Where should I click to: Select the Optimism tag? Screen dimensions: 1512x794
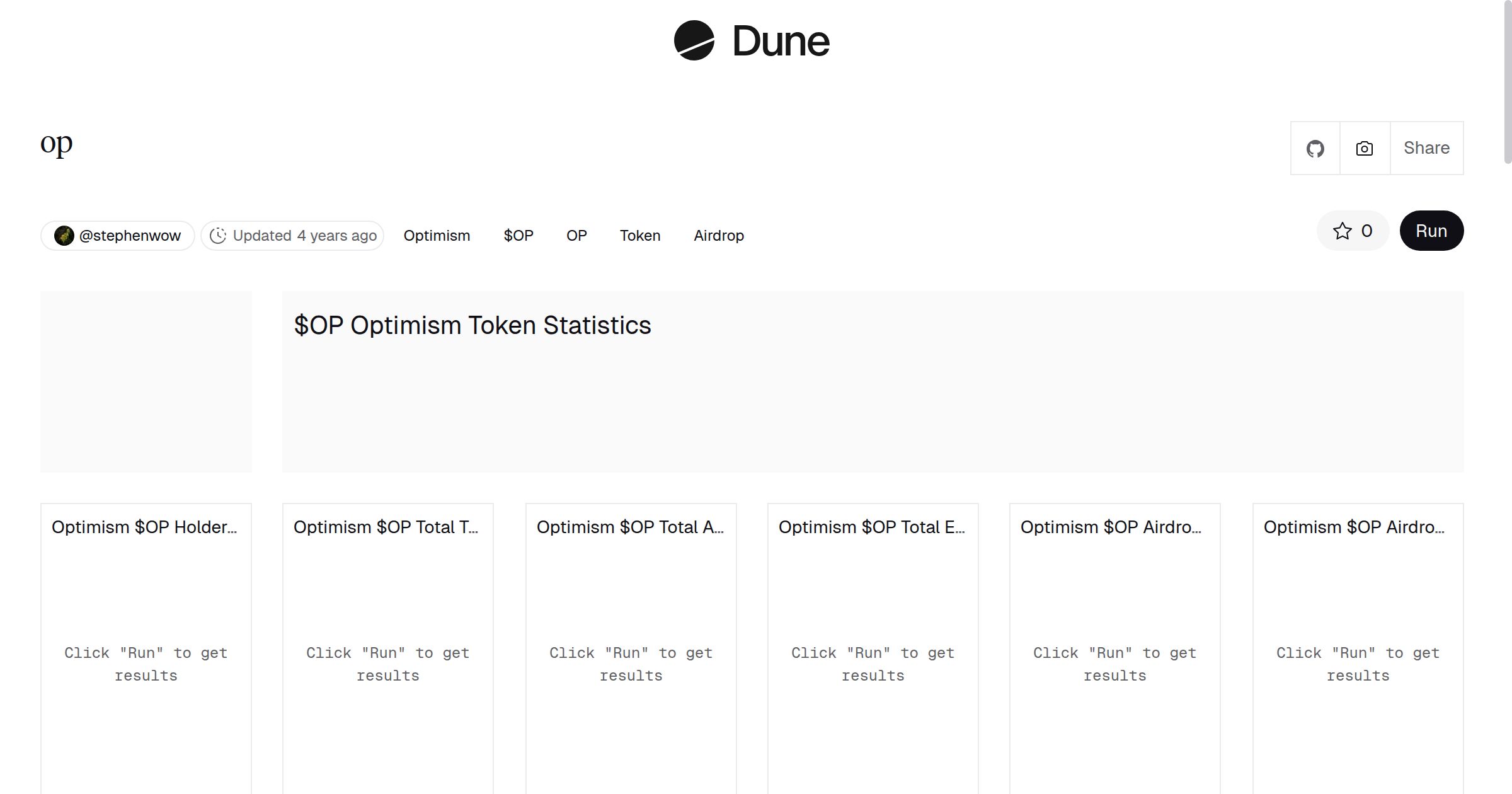pos(437,236)
